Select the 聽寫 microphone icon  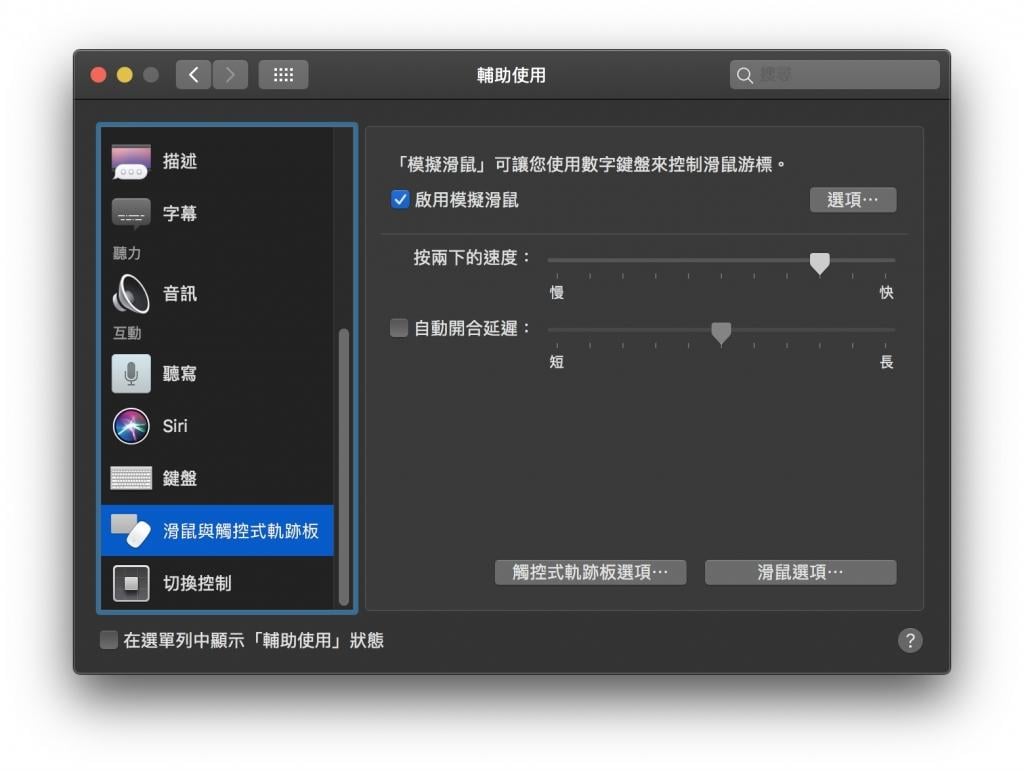pyautogui.click(x=131, y=373)
